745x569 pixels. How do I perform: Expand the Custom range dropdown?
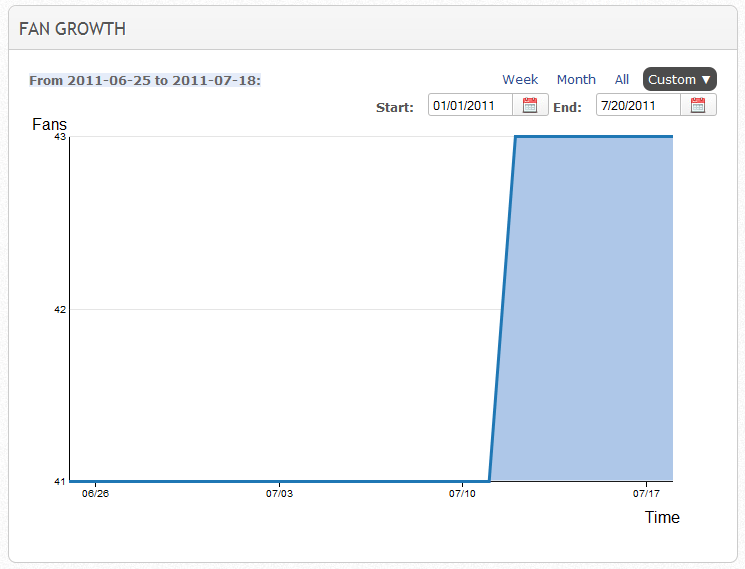pos(679,79)
